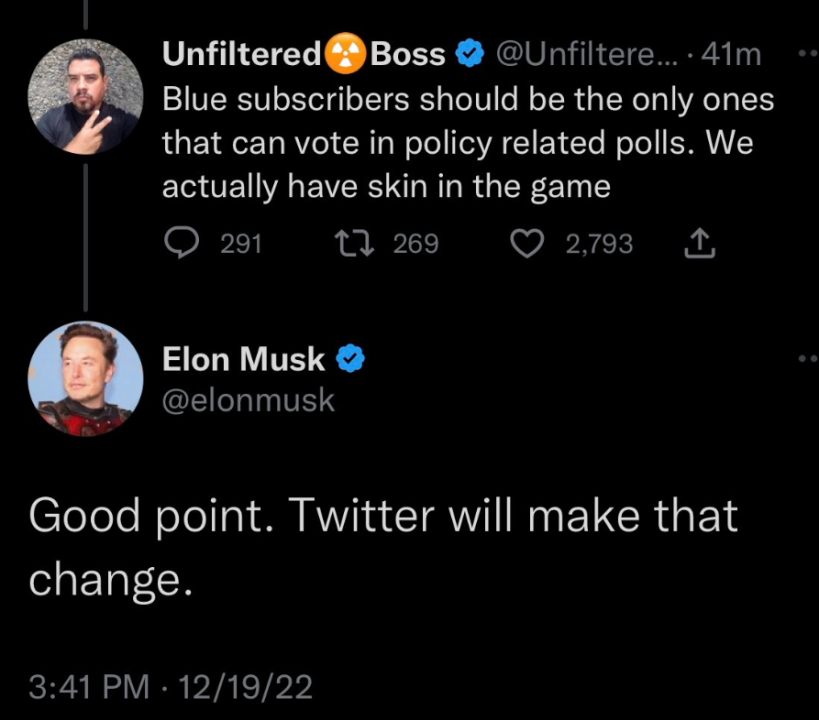This screenshot has height=720, width=819.
Task: Click the Elon Musk display name
Action: [x=244, y=358]
